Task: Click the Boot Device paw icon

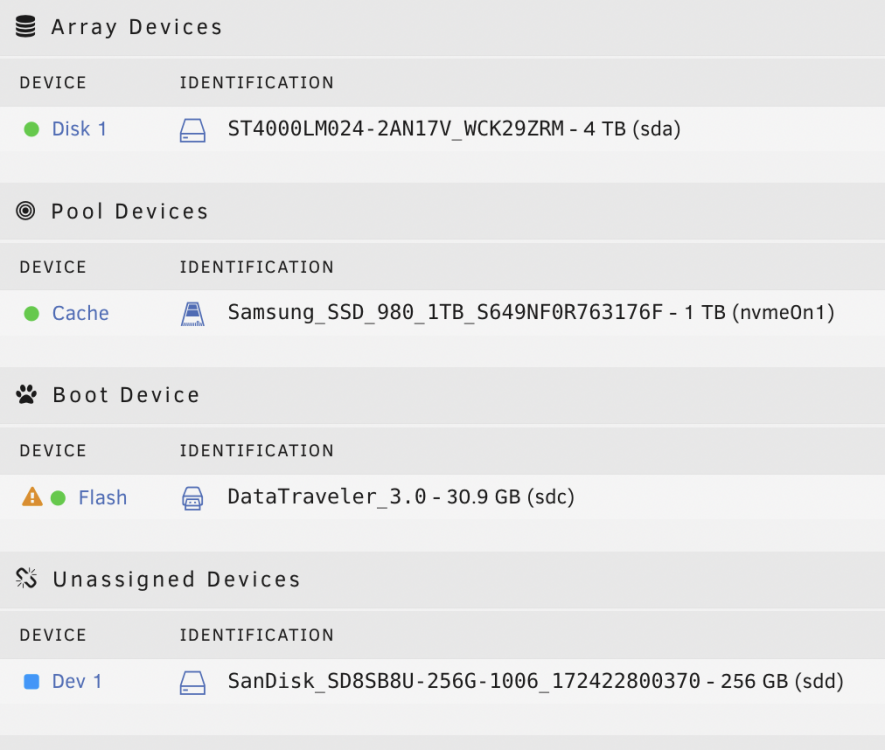Action: 26,394
